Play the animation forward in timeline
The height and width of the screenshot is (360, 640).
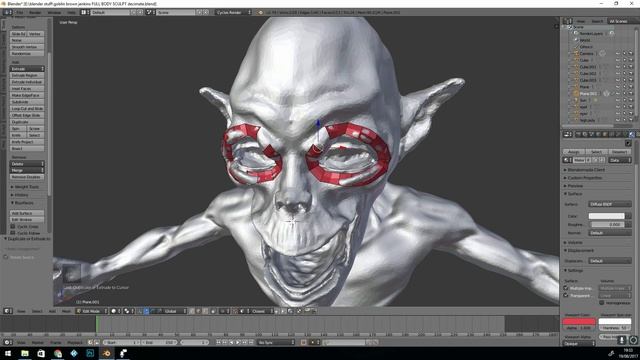(238, 342)
